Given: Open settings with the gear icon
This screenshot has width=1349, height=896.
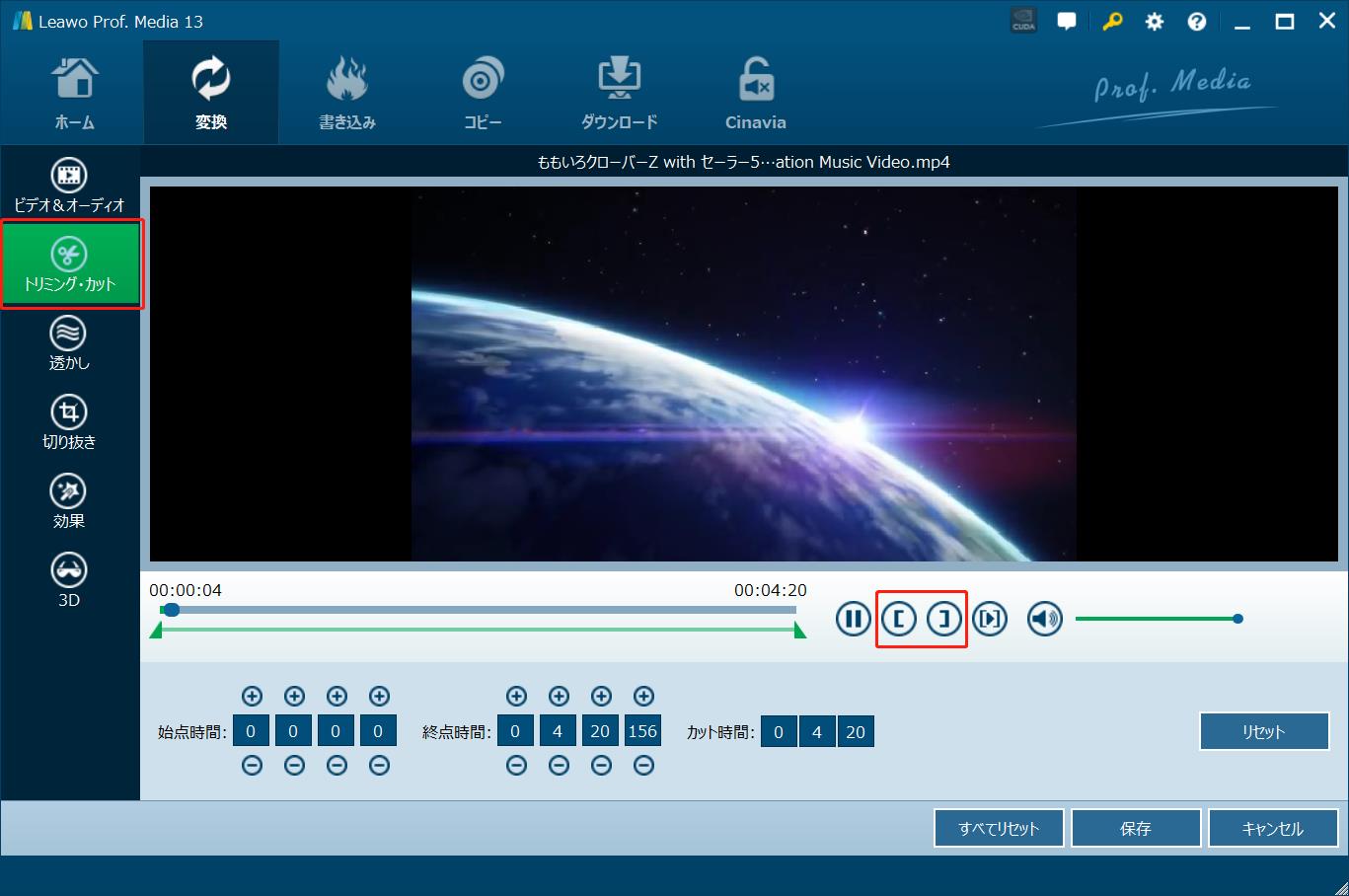Looking at the screenshot, I should pos(1154,22).
